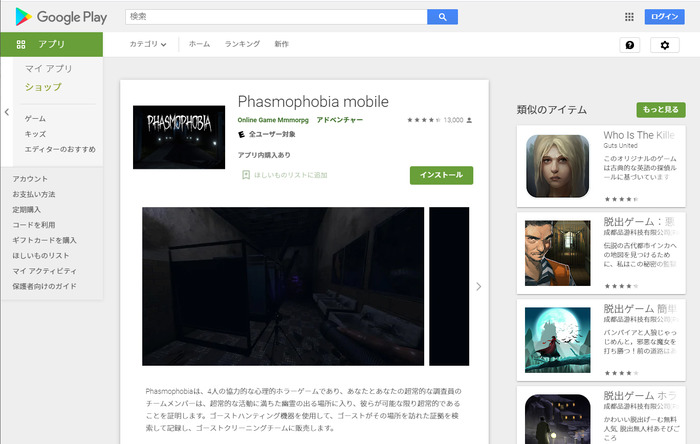The height and width of the screenshot is (444, 700).
Task: Click the Phasmophobia app icon image
Action: point(179,137)
